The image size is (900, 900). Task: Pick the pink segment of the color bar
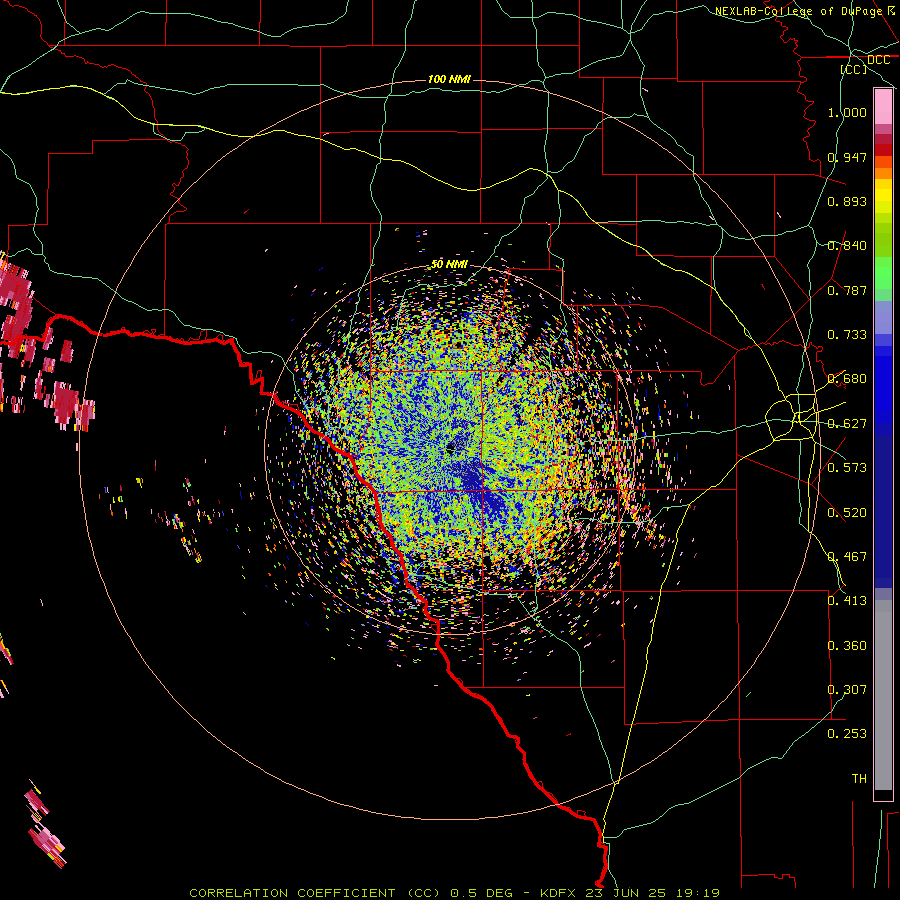(883, 107)
